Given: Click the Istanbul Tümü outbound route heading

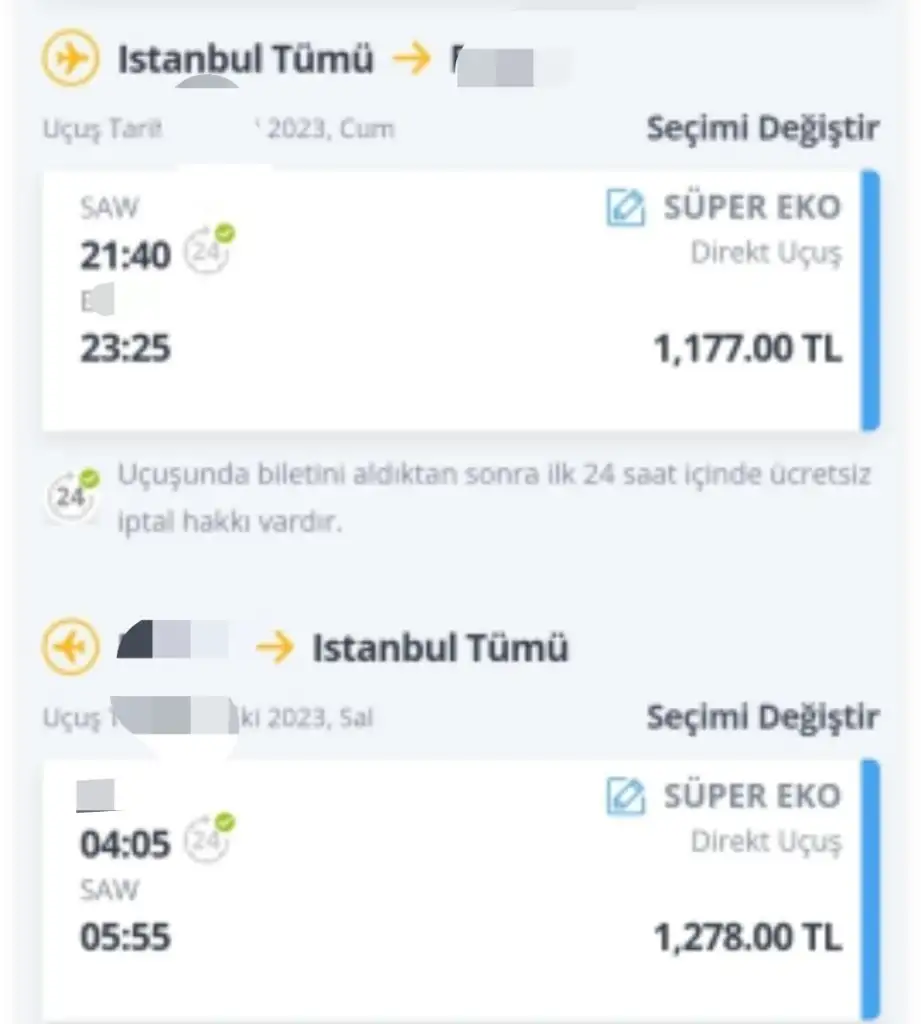Looking at the screenshot, I should [x=246, y=60].
